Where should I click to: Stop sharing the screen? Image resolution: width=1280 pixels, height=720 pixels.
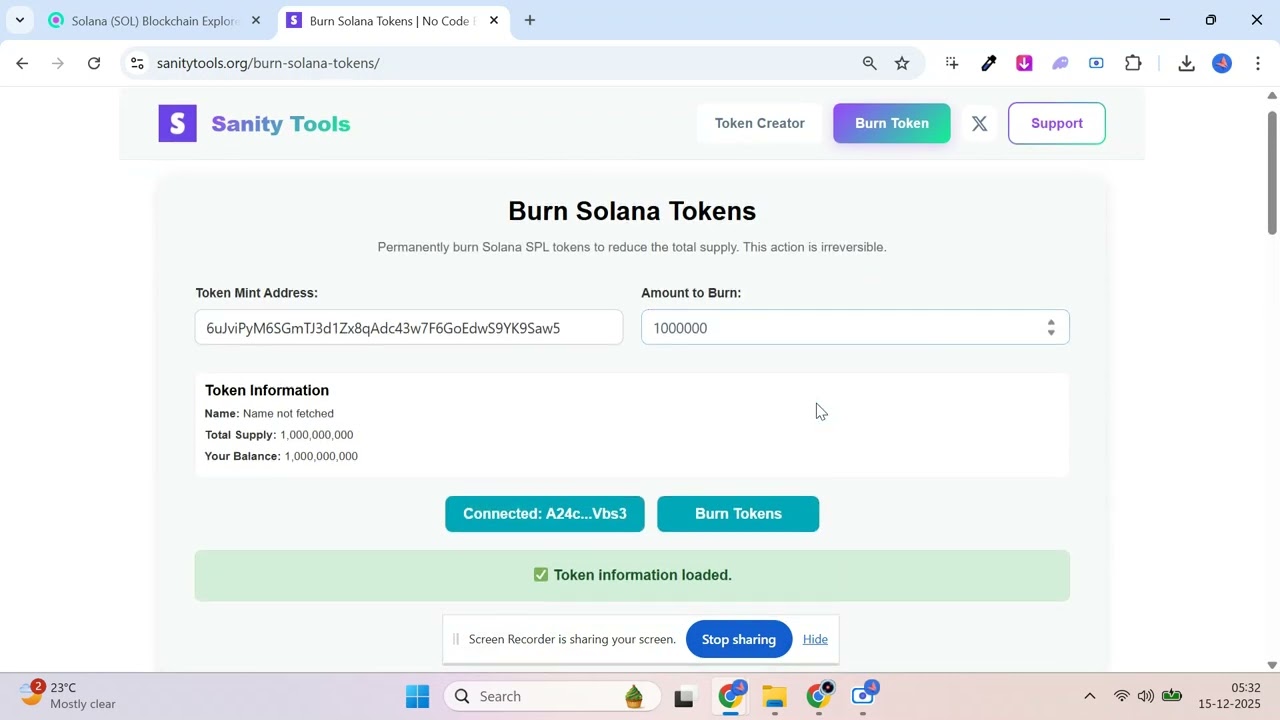739,639
